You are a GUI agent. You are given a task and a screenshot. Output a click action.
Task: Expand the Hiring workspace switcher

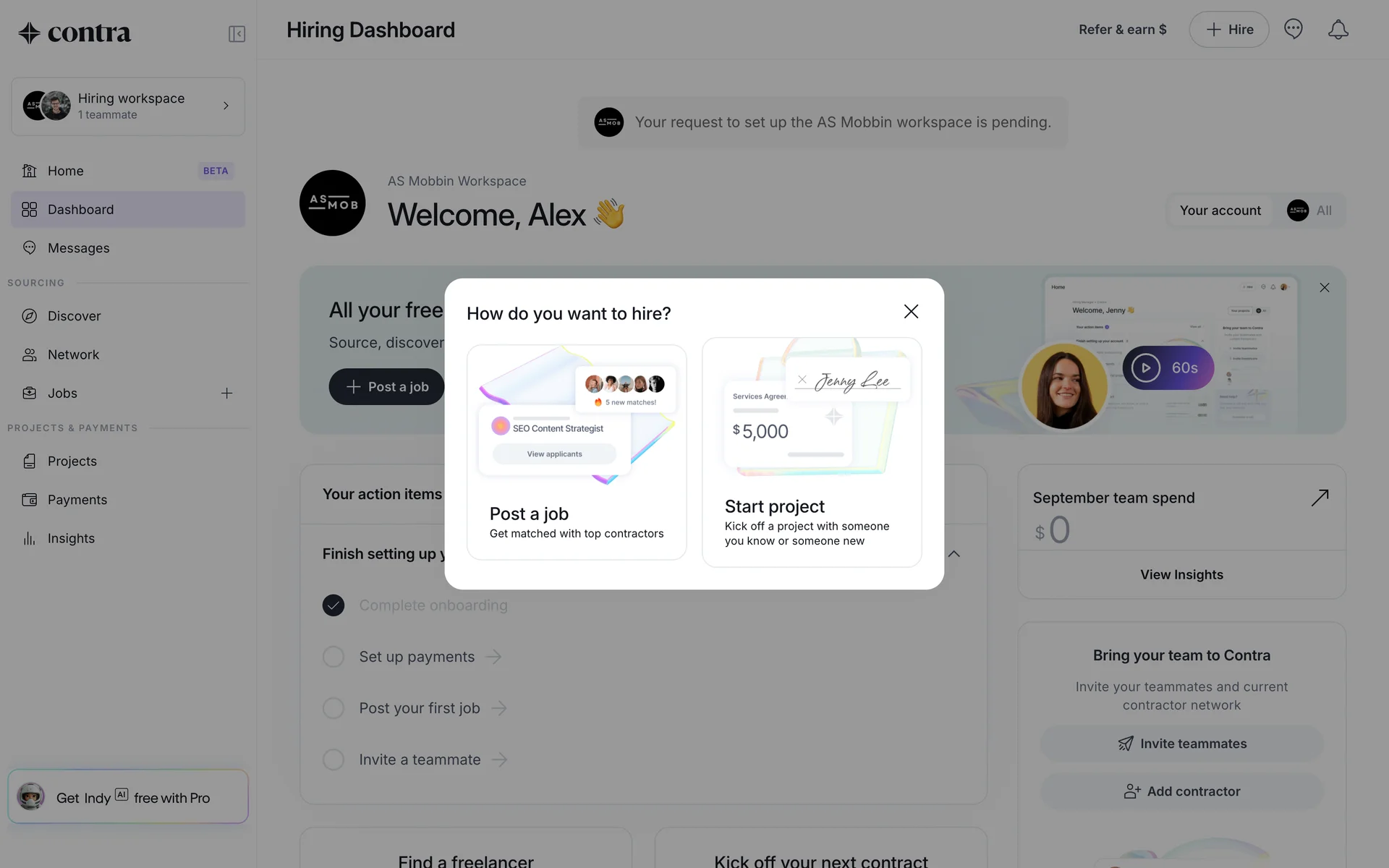[x=128, y=106]
